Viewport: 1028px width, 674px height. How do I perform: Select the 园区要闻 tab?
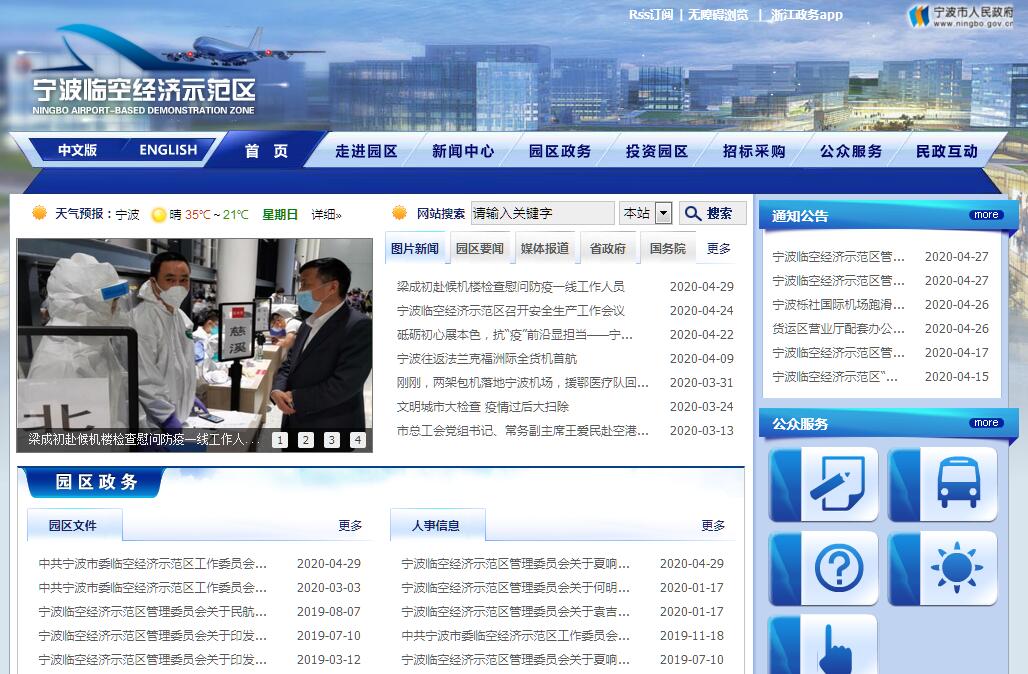[x=480, y=248]
